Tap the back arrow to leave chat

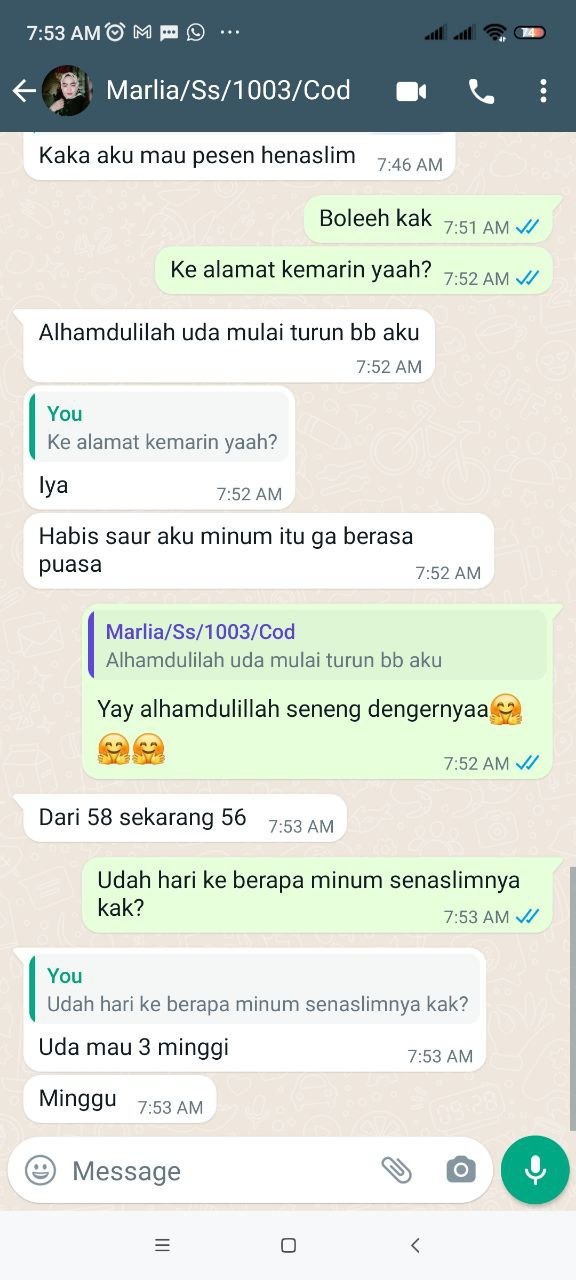point(24,91)
